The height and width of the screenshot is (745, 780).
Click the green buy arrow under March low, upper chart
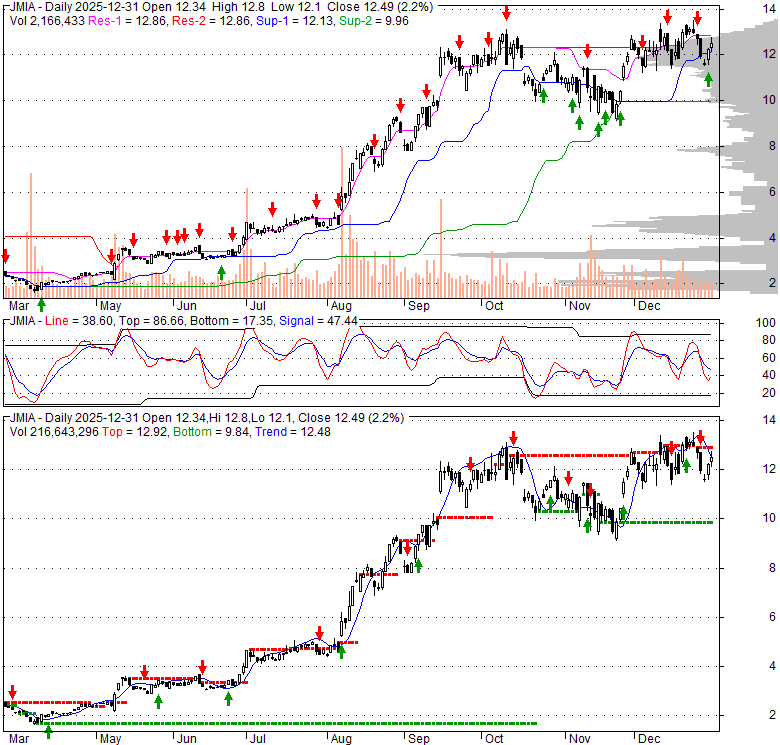pos(41,304)
